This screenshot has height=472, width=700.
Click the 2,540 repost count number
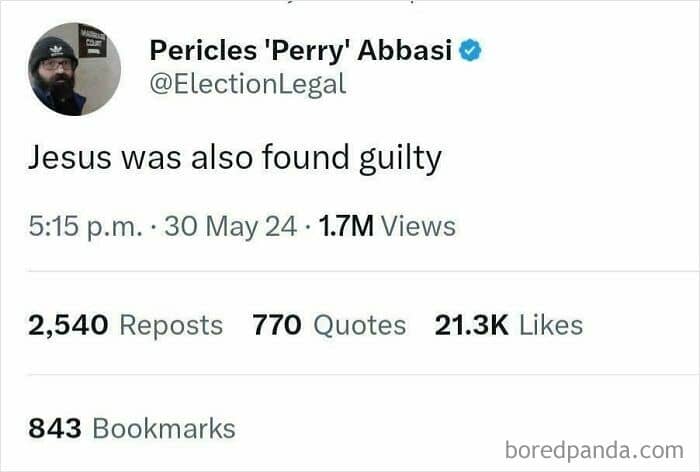coord(68,325)
